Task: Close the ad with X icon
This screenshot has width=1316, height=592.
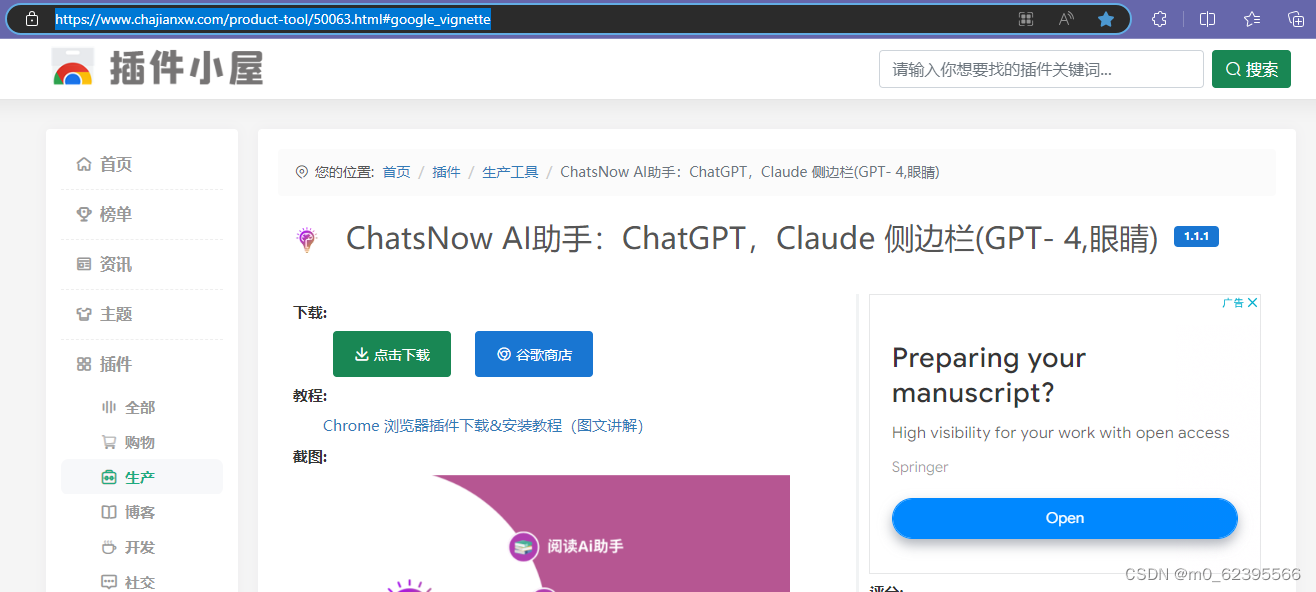Action: click(x=1252, y=303)
